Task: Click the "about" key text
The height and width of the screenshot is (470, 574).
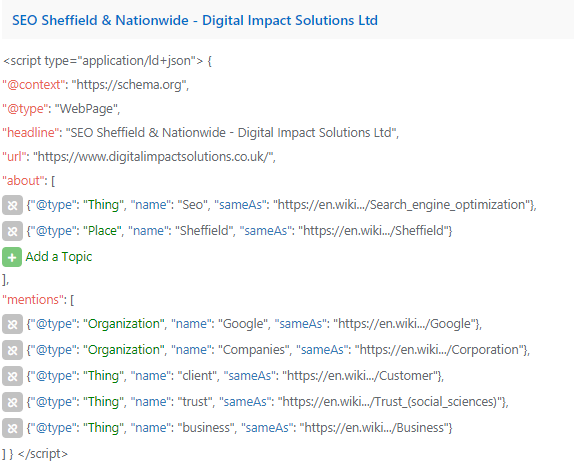Action: pos(23,181)
